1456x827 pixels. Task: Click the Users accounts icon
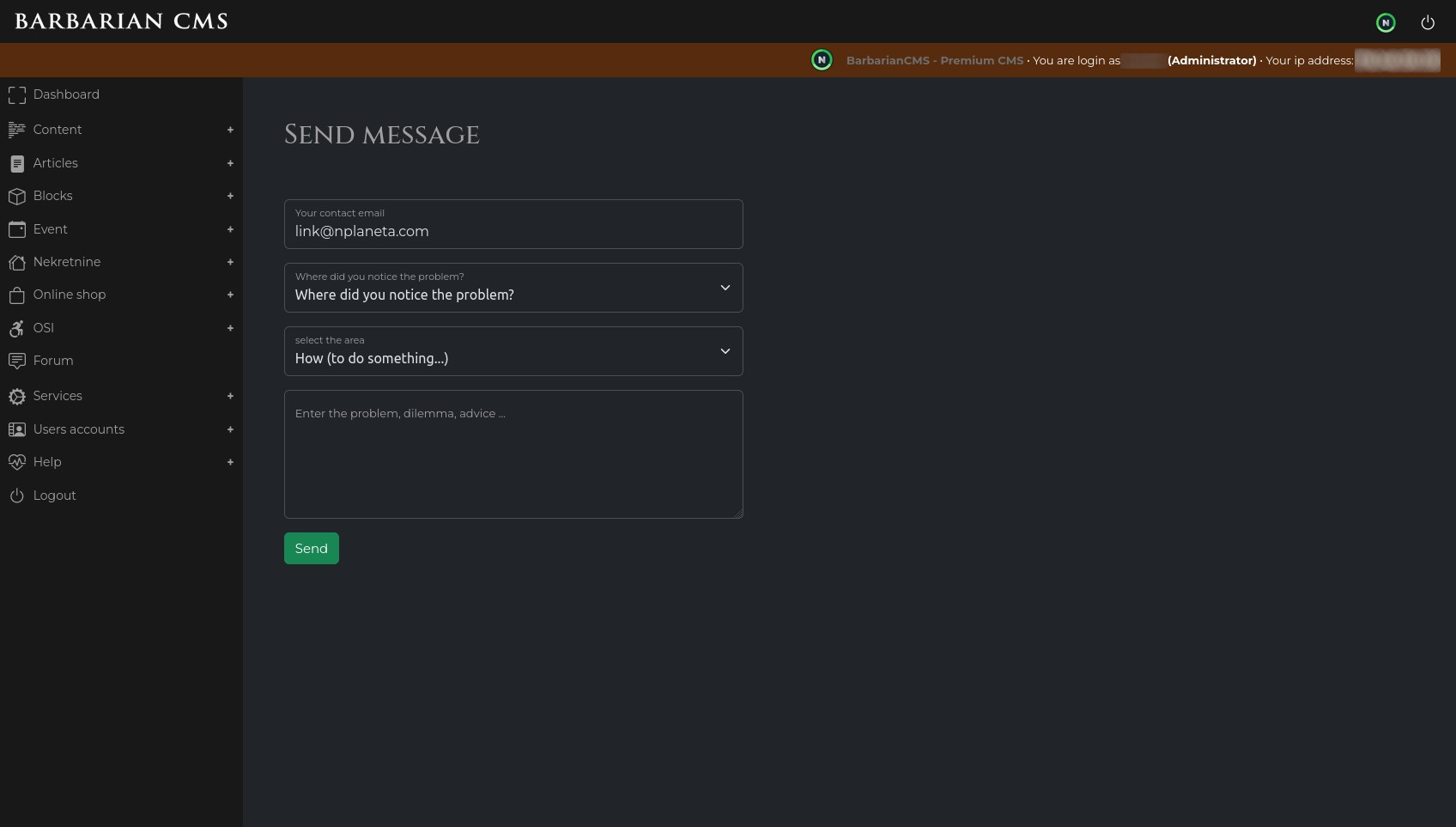(17, 429)
